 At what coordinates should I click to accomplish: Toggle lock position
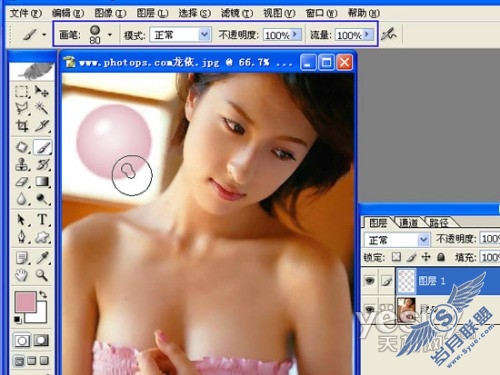pyautogui.click(x=426, y=257)
